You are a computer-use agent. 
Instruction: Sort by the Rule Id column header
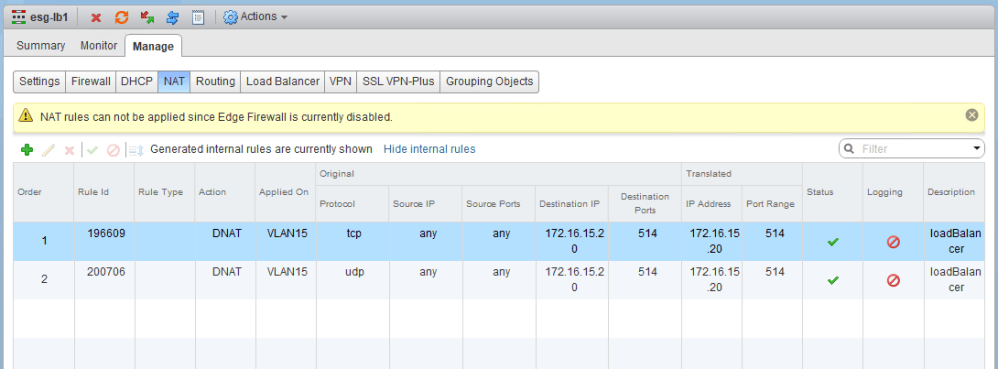coord(104,192)
